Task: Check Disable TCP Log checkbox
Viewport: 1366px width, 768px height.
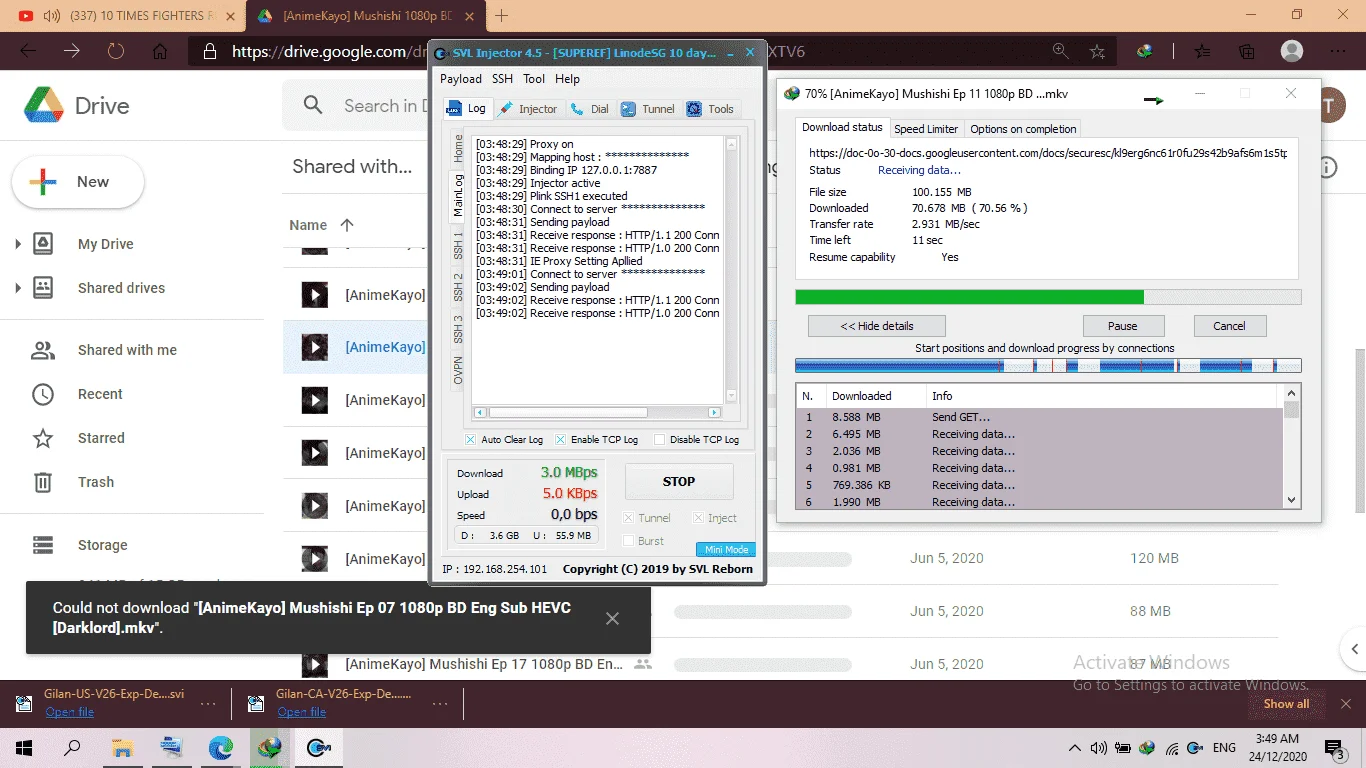Action: pyautogui.click(x=659, y=440)
